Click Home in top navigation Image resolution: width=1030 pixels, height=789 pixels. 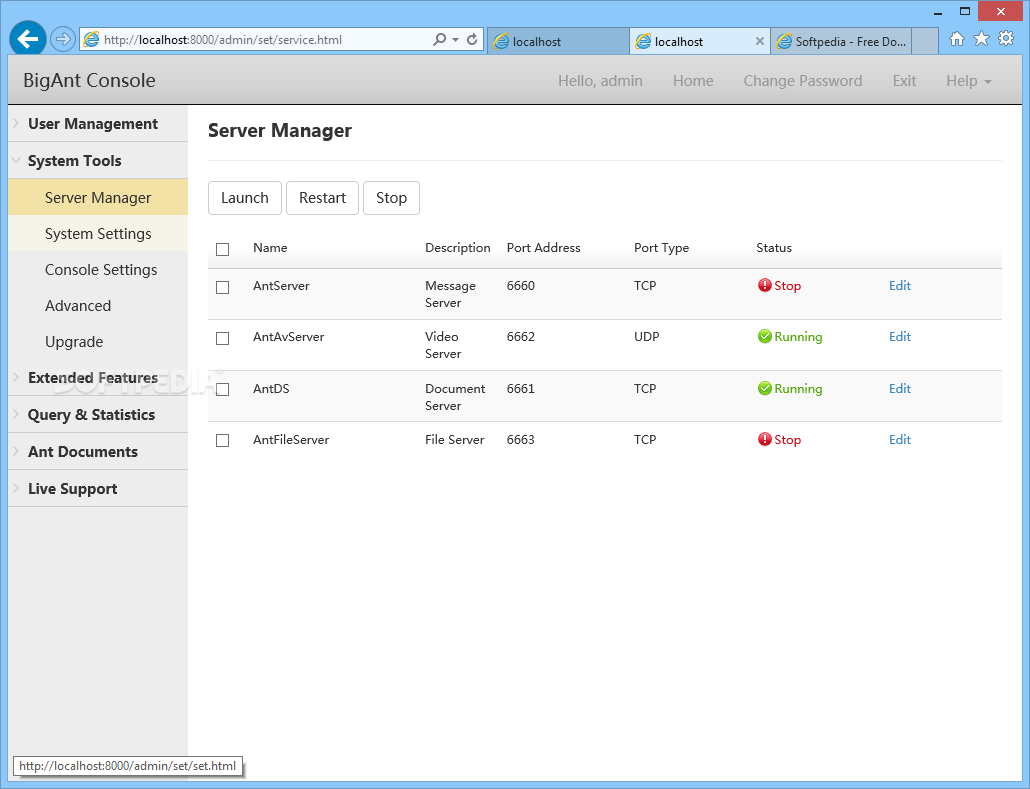(x=693, y=81)
